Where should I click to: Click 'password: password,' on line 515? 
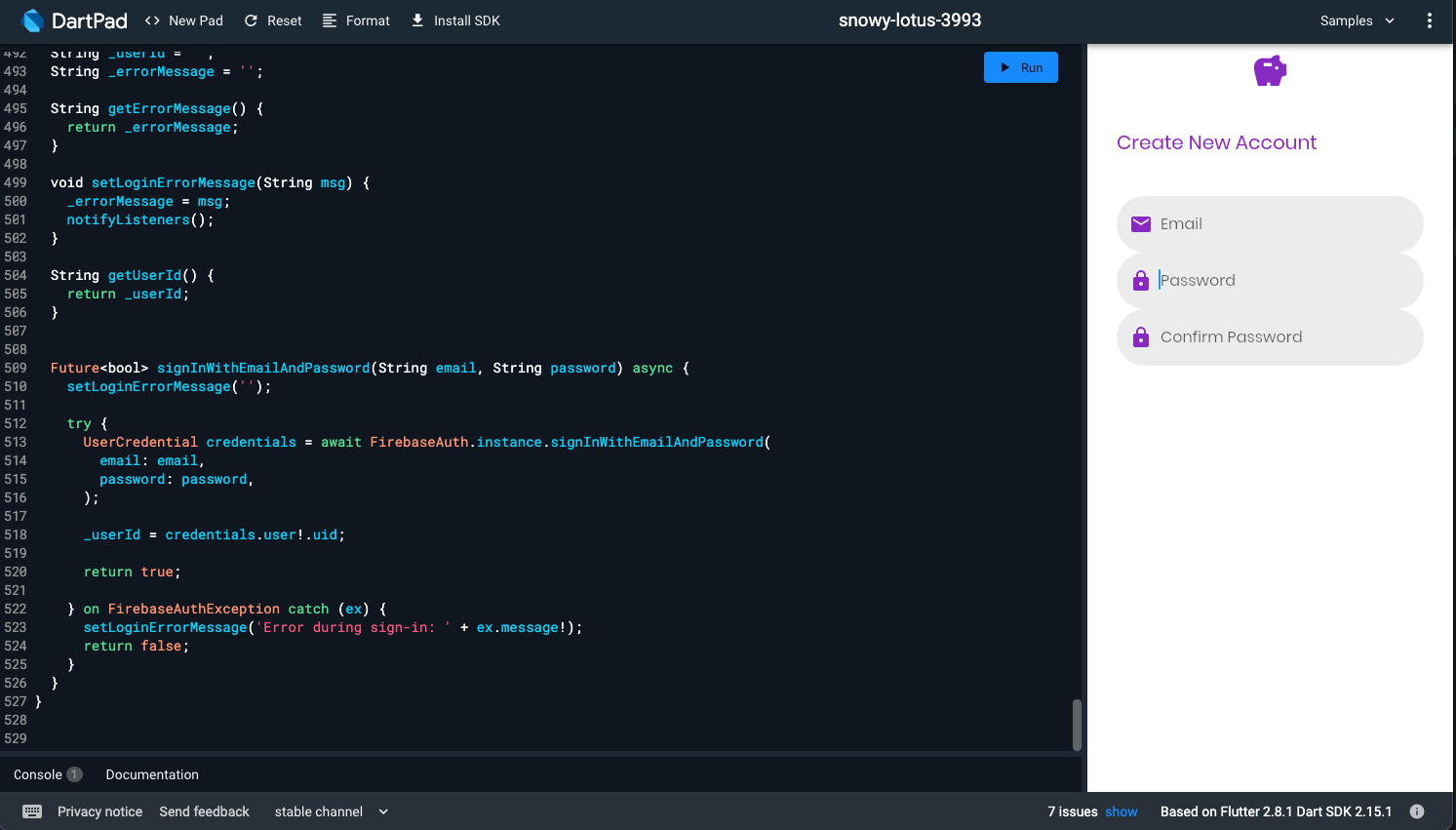(x=177, y=479)
